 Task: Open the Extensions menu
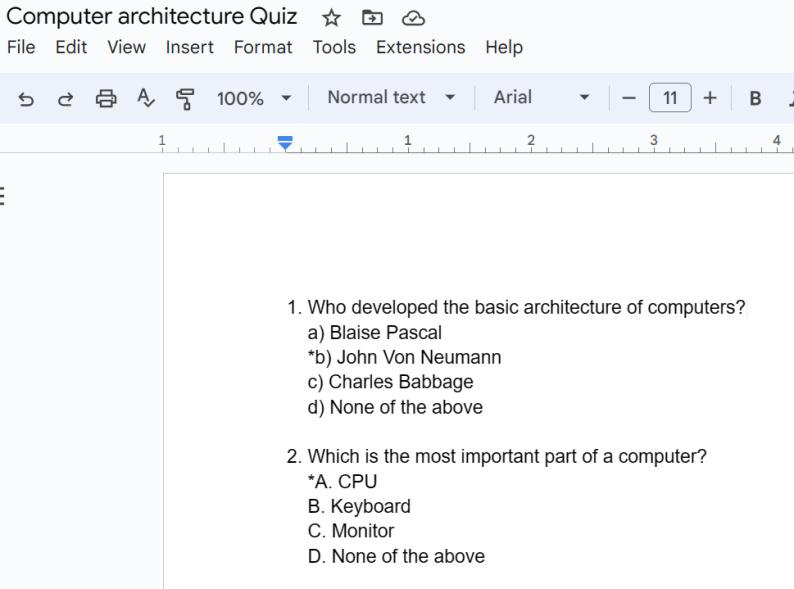[420, 47]
